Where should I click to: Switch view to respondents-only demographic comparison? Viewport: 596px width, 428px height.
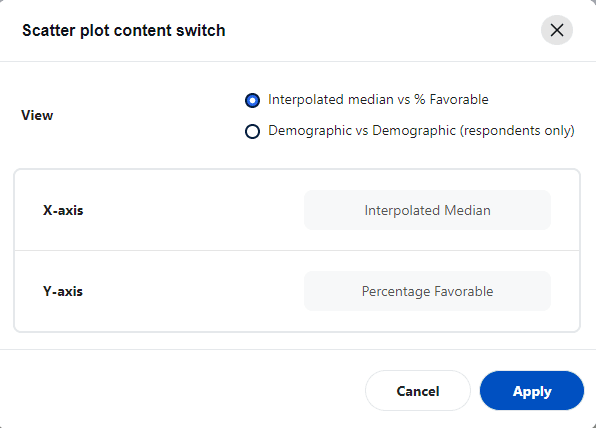(x=252, y=132)
